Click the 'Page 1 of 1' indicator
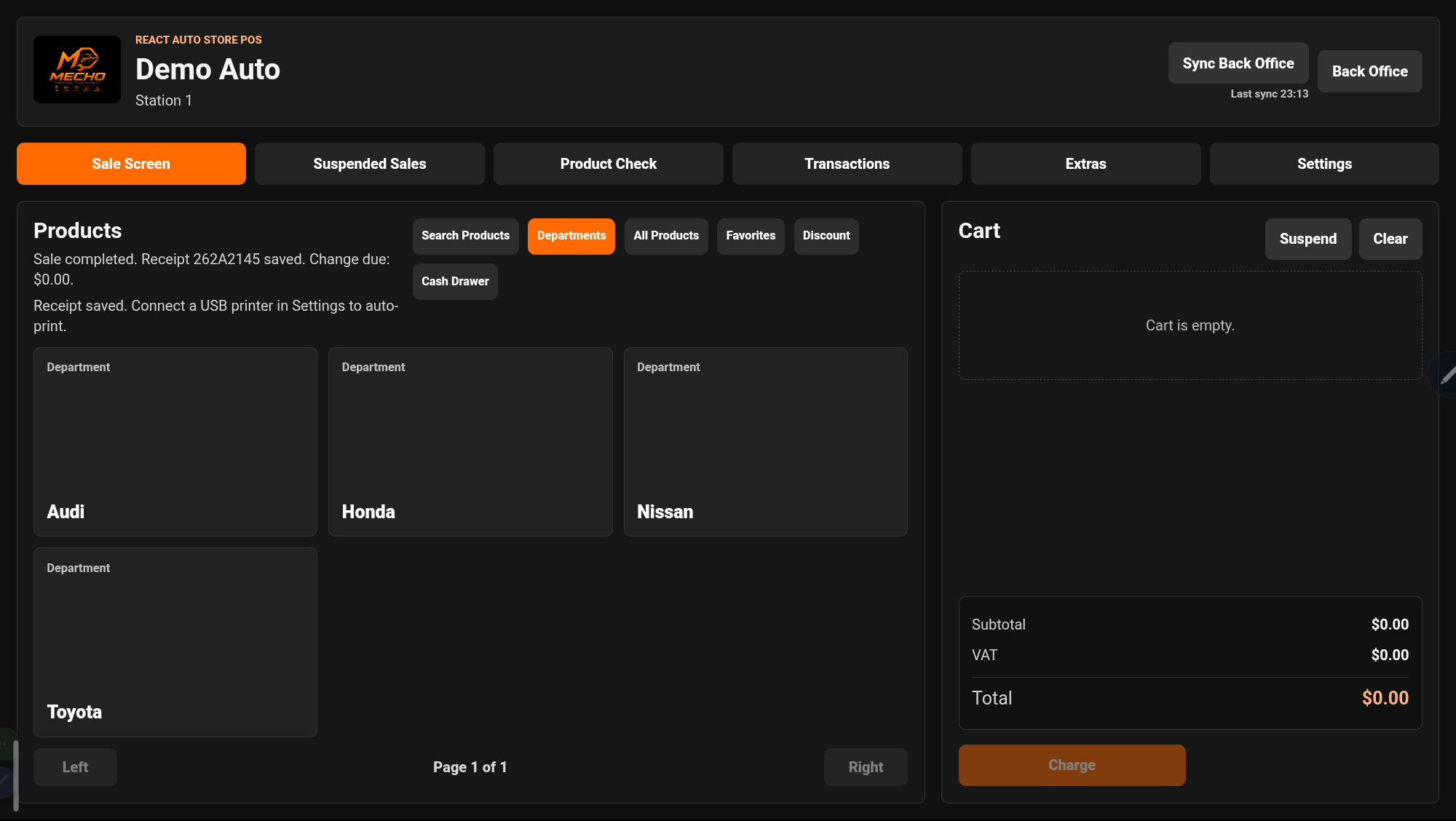Screen dimensions: 1456x821 click(x=470, y=767)
